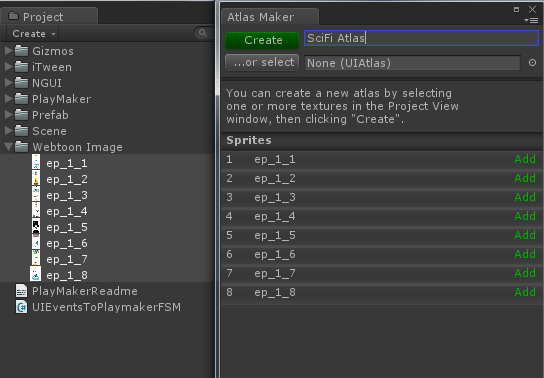Image resolution: width=544 pixels, height=378 pixels.
Task: Switch to the Project tab
Action: tap(49, 17)
